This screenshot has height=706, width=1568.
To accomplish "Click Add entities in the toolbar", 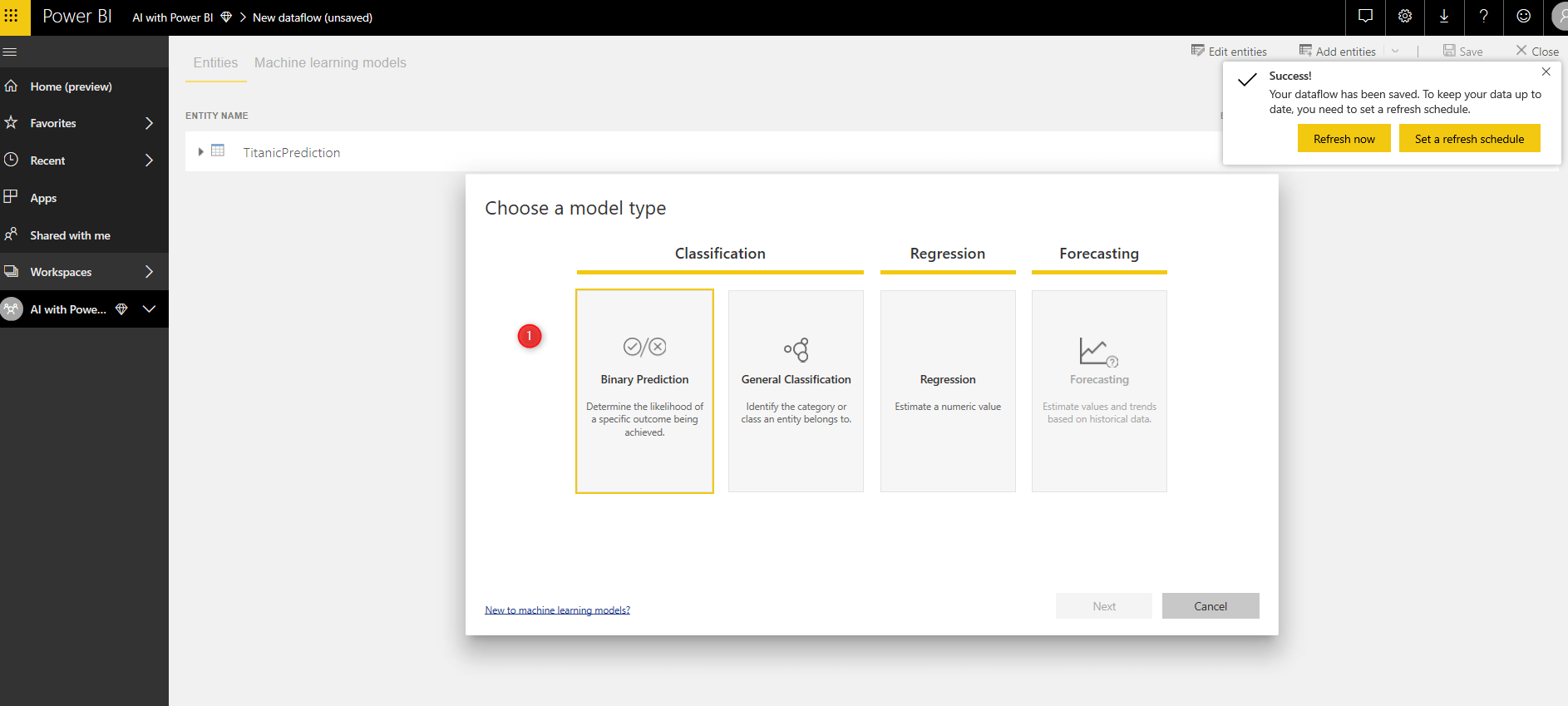I will click(x=1337, y=52).
